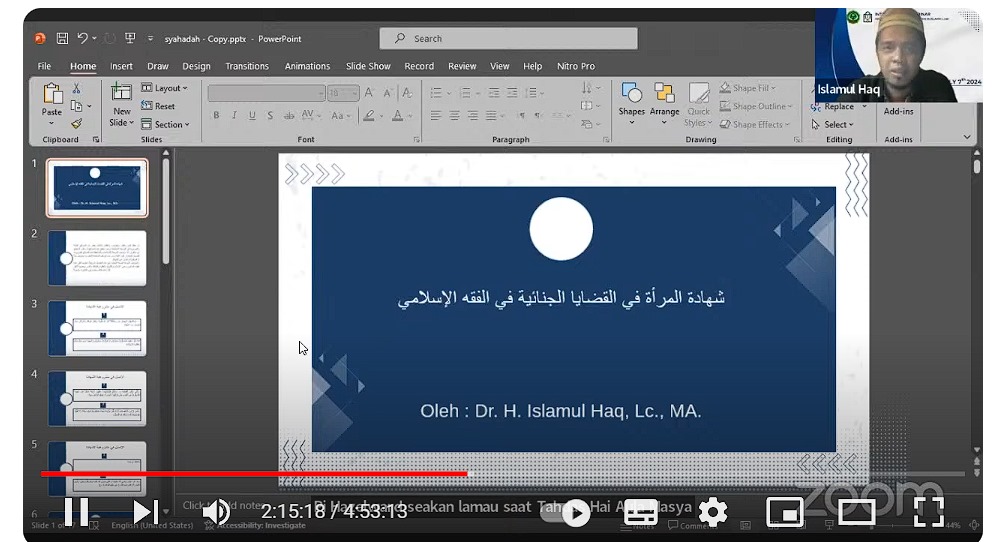Viewport: 996px width, 542px height.
Task: Open the Arrange dropdown
Action: 664,101
